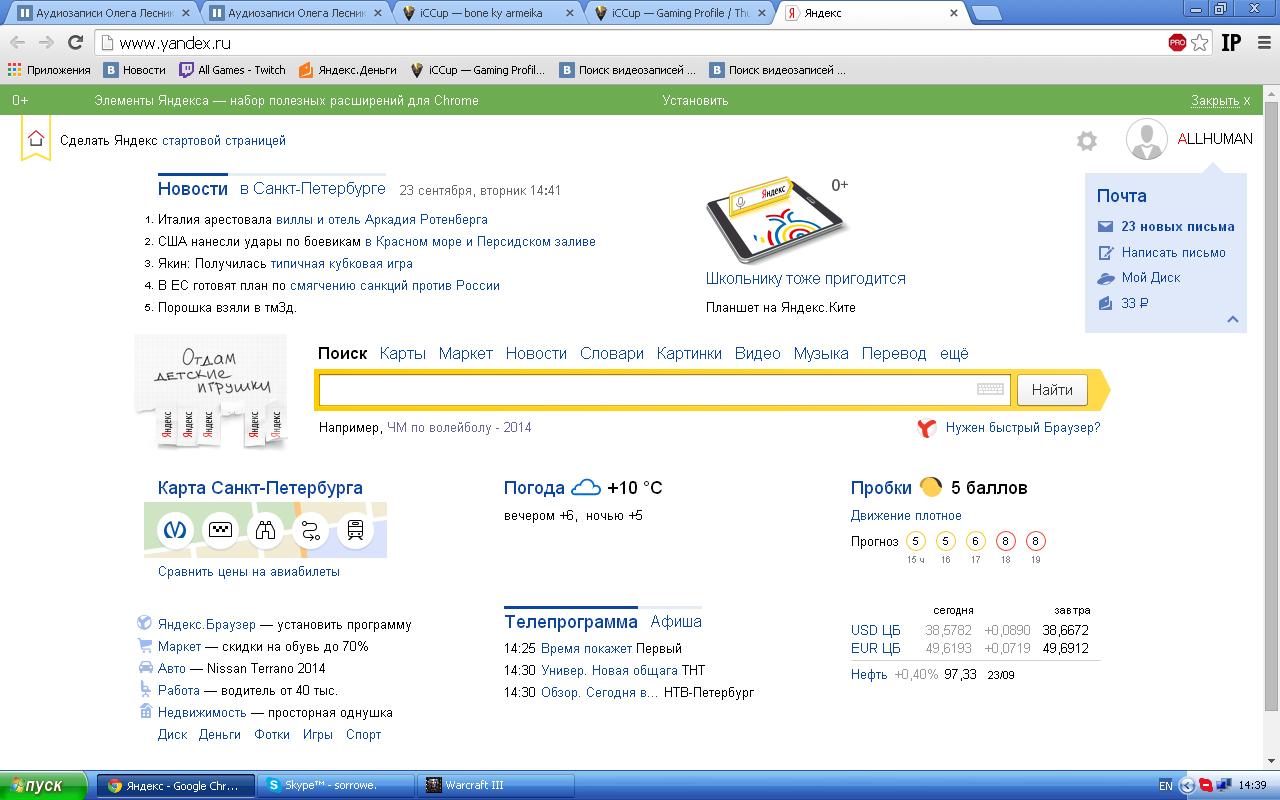The height and width of the screenshot is (800, 1280).
Task: Click 'Написать письмо' link
Action: click(x=1173, y=252)
